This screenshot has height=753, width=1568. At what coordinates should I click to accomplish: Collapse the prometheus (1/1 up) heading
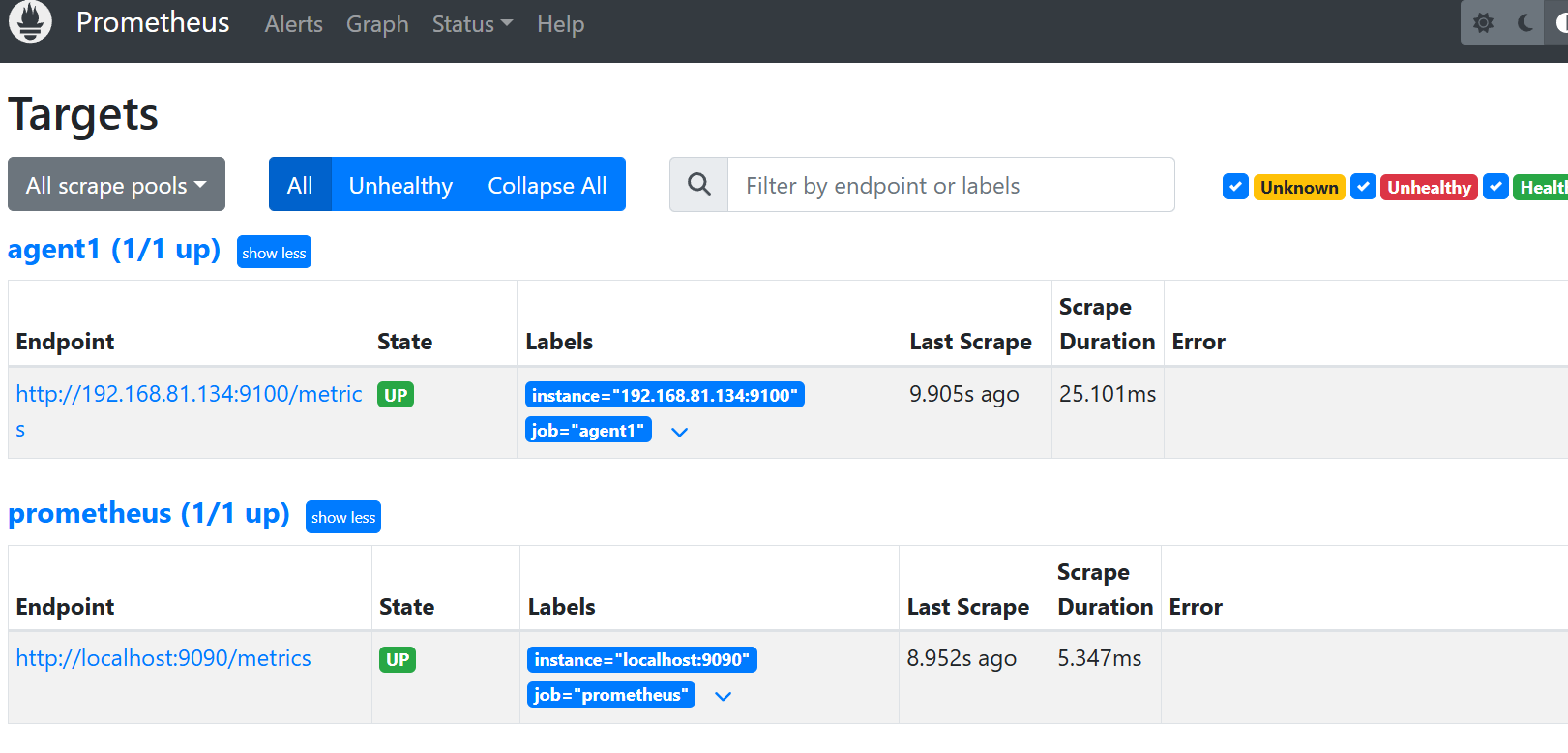click(x=149, y=513)
